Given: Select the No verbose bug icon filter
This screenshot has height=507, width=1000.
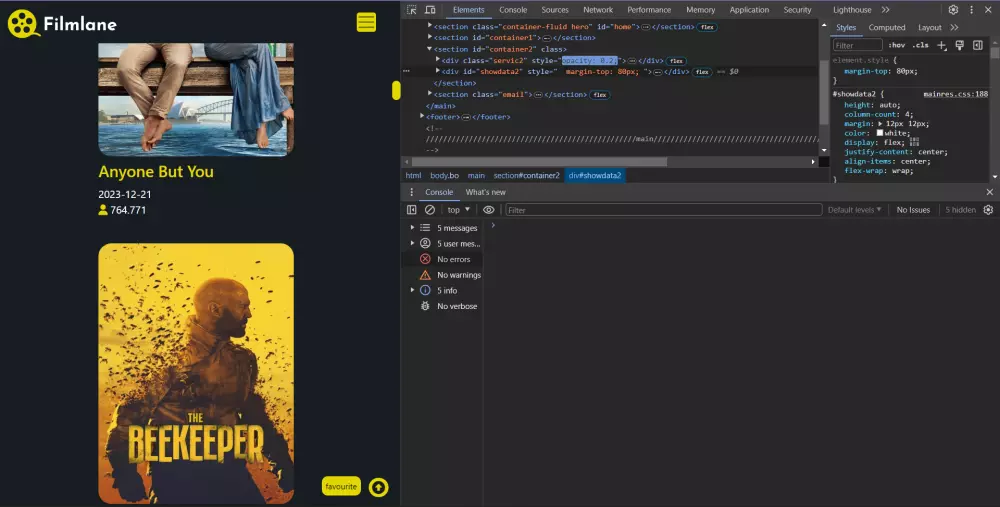Looking at the screenshot, I should [425, 306].
